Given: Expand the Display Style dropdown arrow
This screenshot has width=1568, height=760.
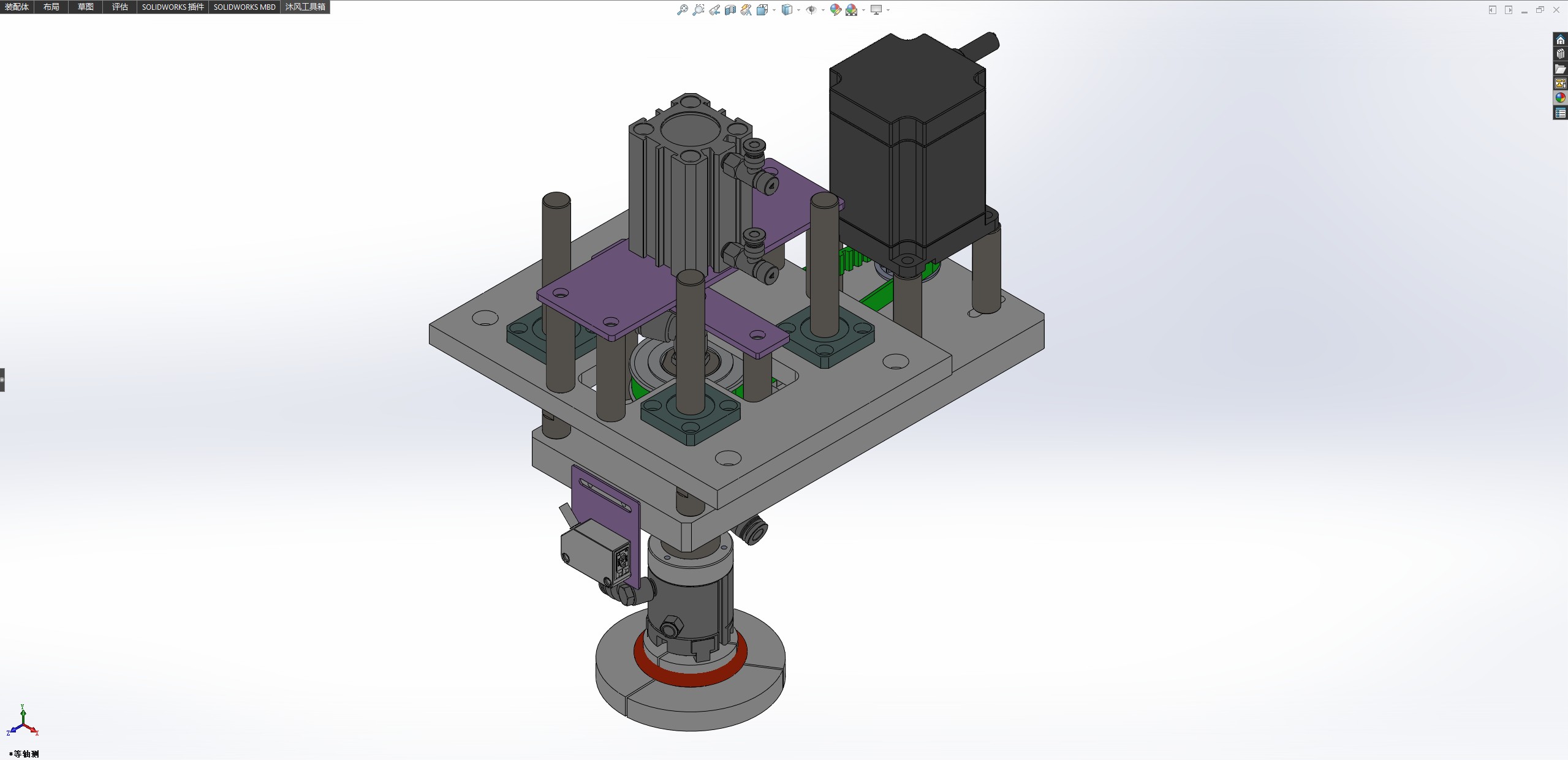Looking at the screenshot, I should 798,10.
